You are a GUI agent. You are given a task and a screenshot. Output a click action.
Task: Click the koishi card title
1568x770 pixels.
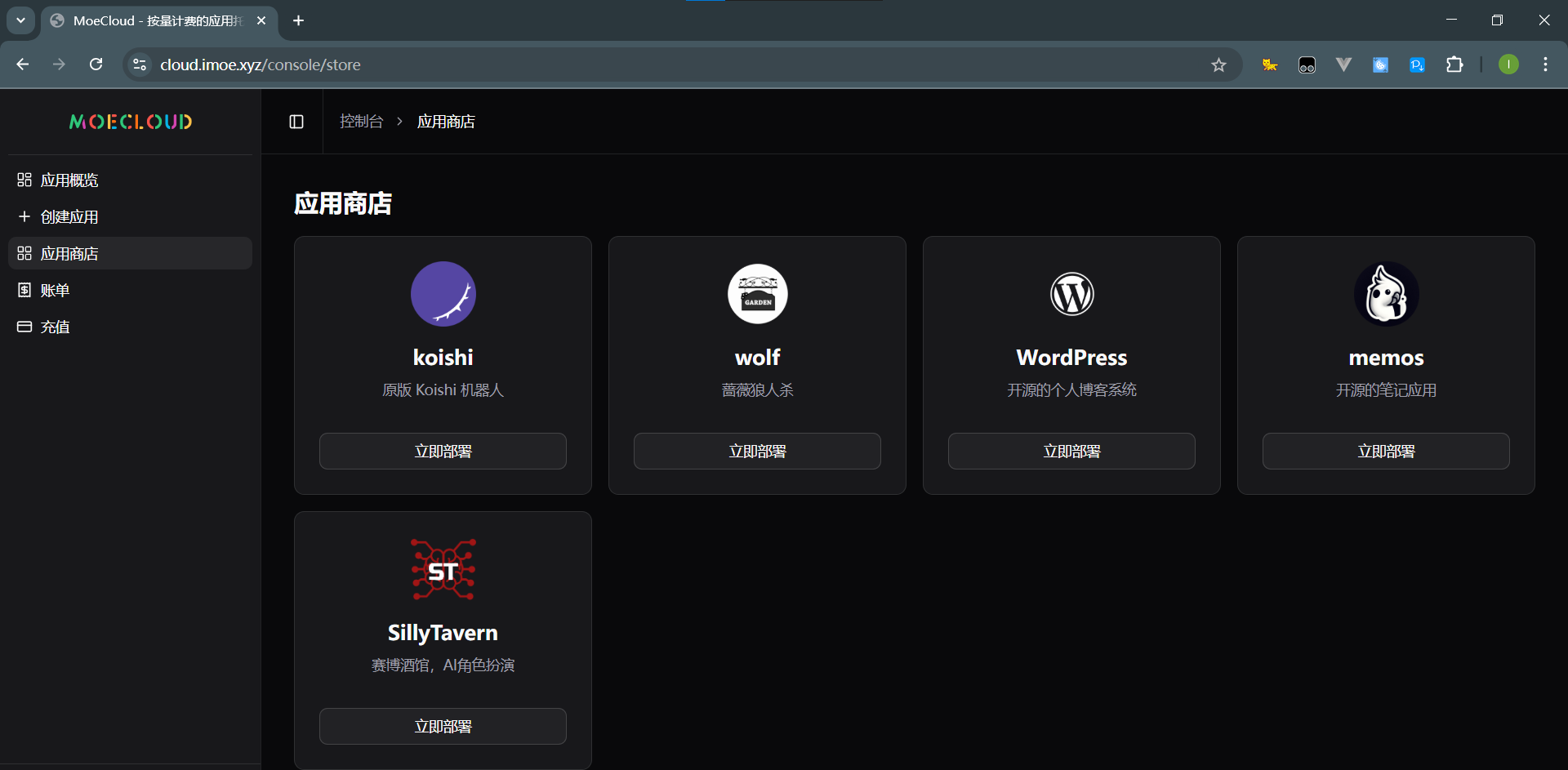(443, 358)
